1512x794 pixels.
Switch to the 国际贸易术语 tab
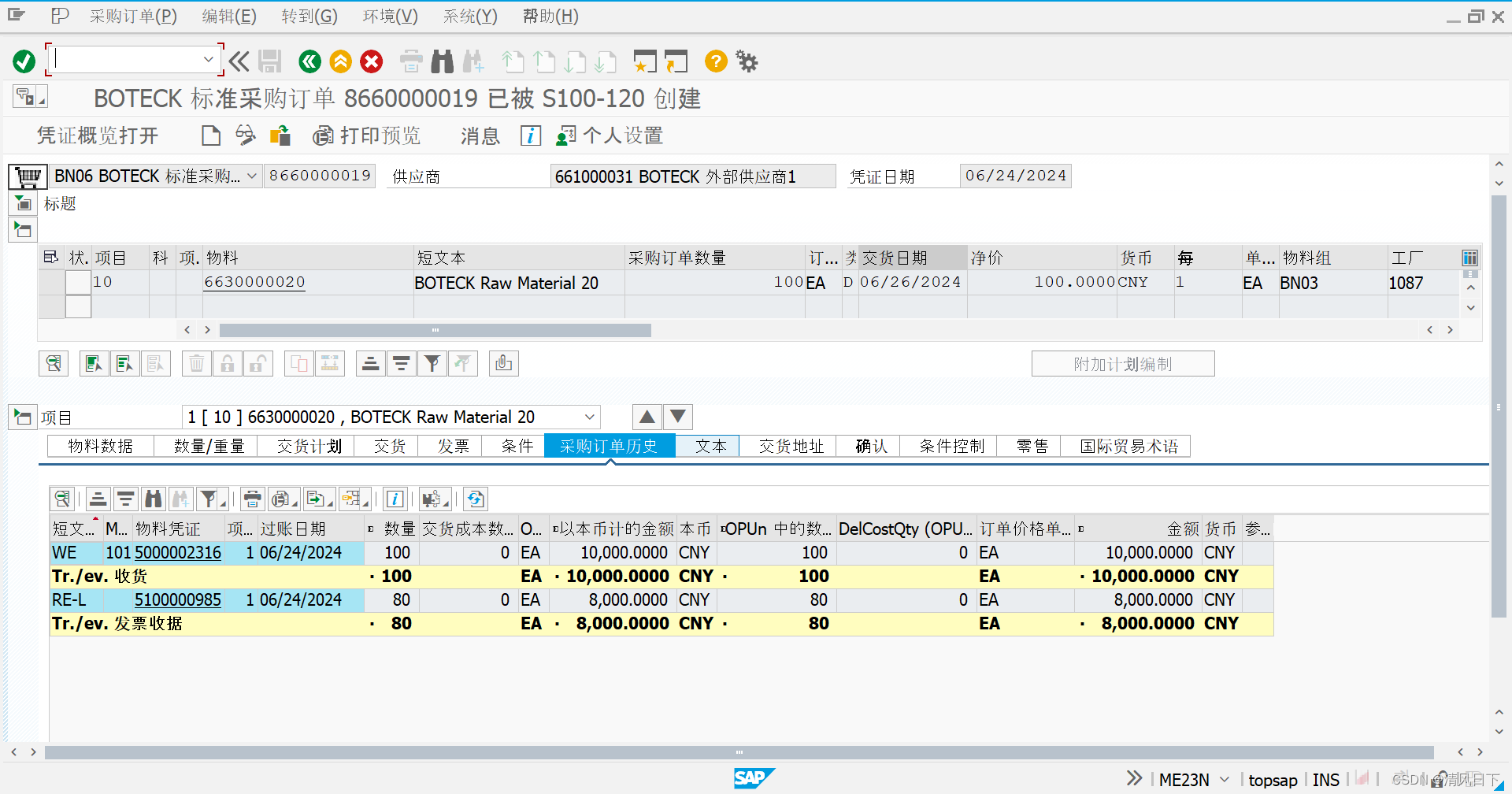(1128, 447)
